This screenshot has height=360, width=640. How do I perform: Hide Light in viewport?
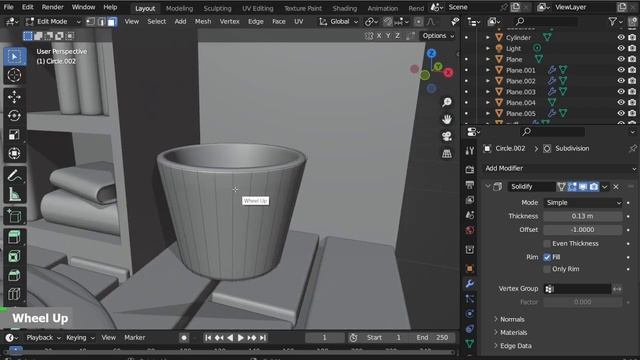(621, 48)
